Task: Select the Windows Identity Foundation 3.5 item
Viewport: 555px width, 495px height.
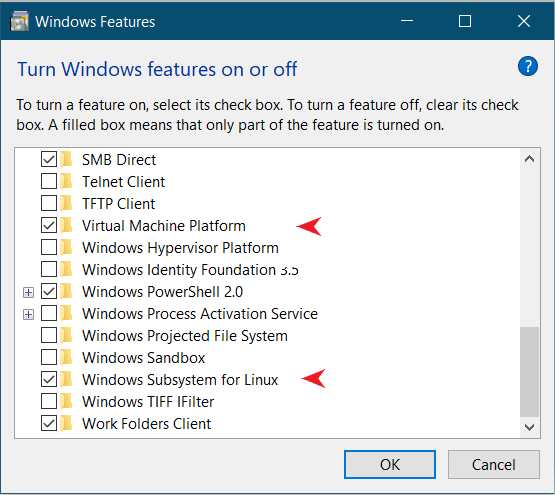Action: click(x=190, y=270)
